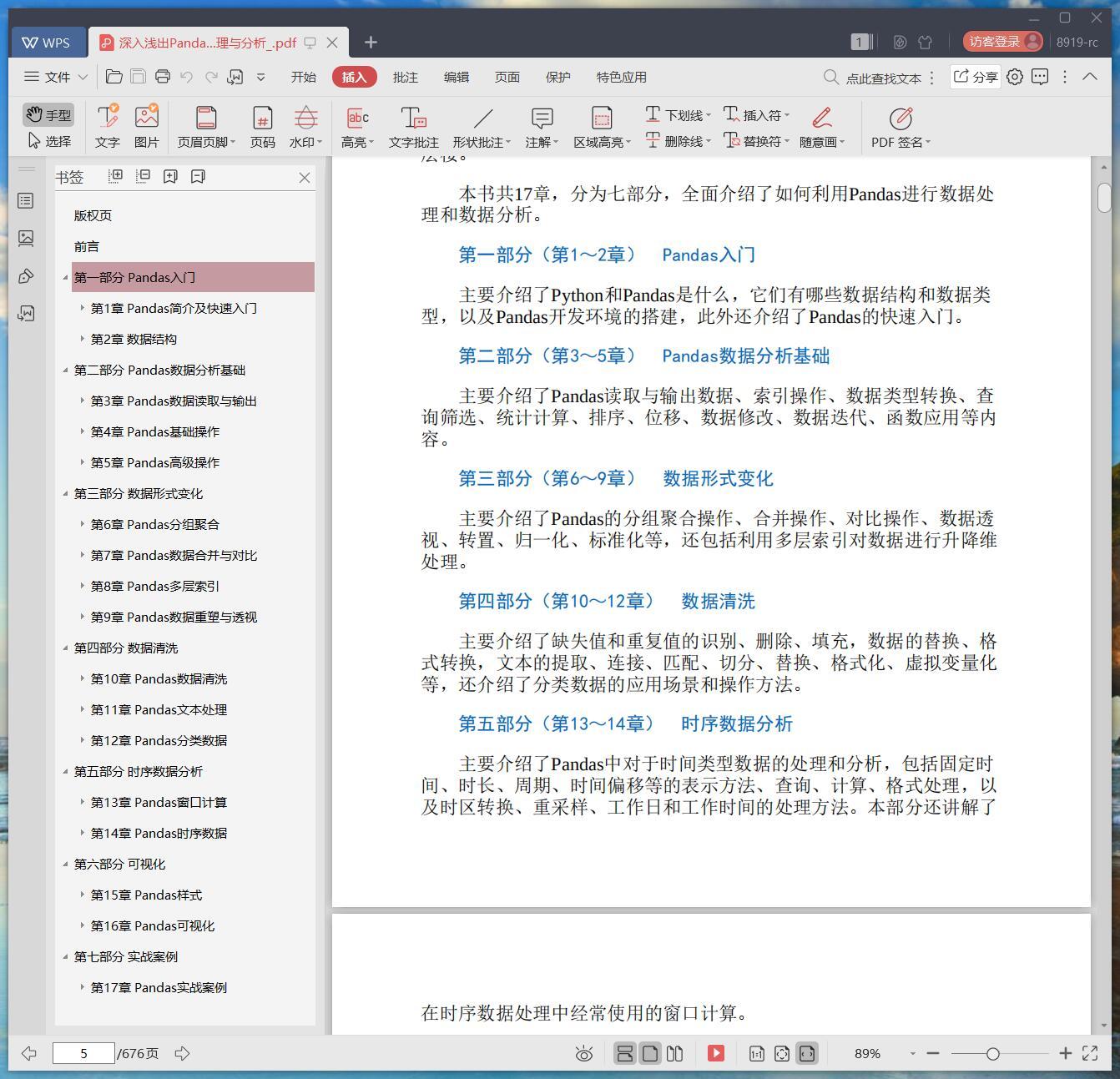1120x1079 pixels.
Task: Open the 水印 watermark dropdown
Action: point(305,126)
